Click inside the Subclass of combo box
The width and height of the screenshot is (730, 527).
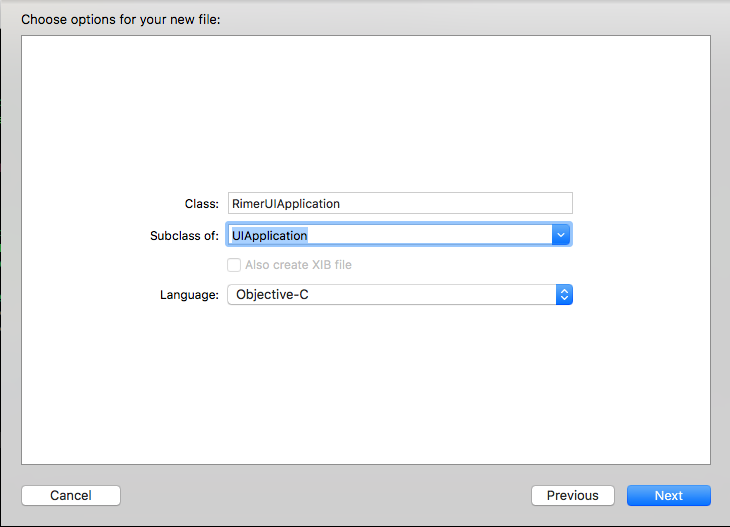389,235
